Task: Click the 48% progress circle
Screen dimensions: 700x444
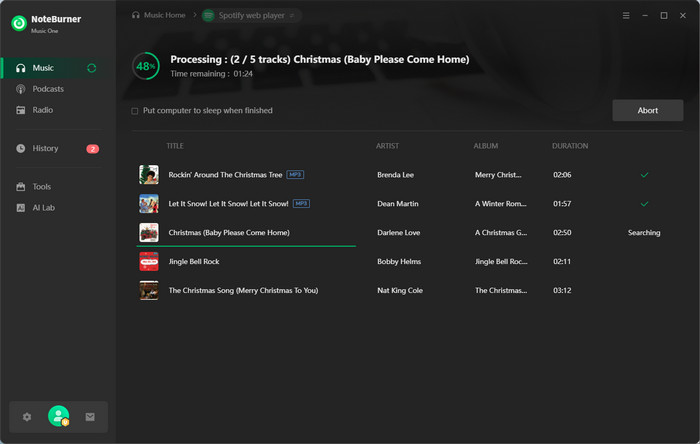Action: (x=146, y=66)
